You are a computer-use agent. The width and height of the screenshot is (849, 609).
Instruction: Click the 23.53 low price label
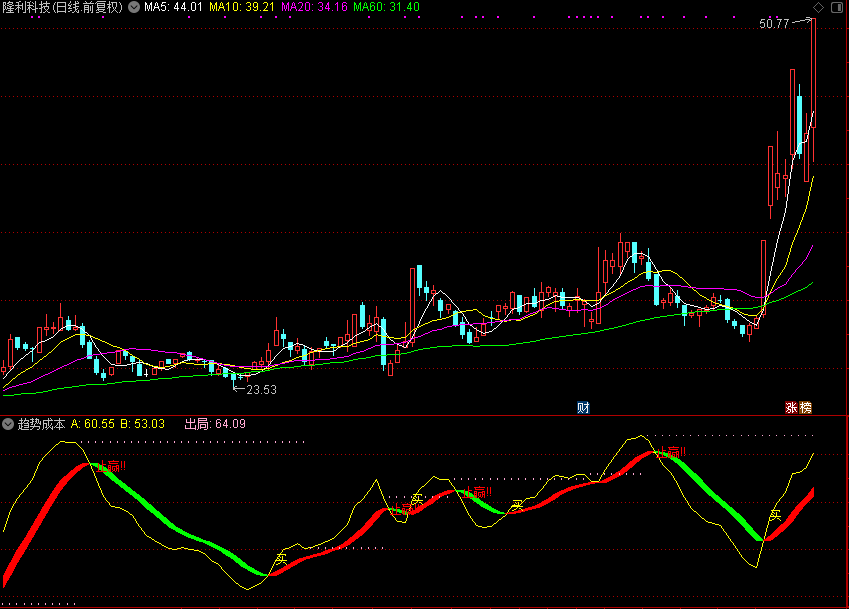(x=262, y=390)
